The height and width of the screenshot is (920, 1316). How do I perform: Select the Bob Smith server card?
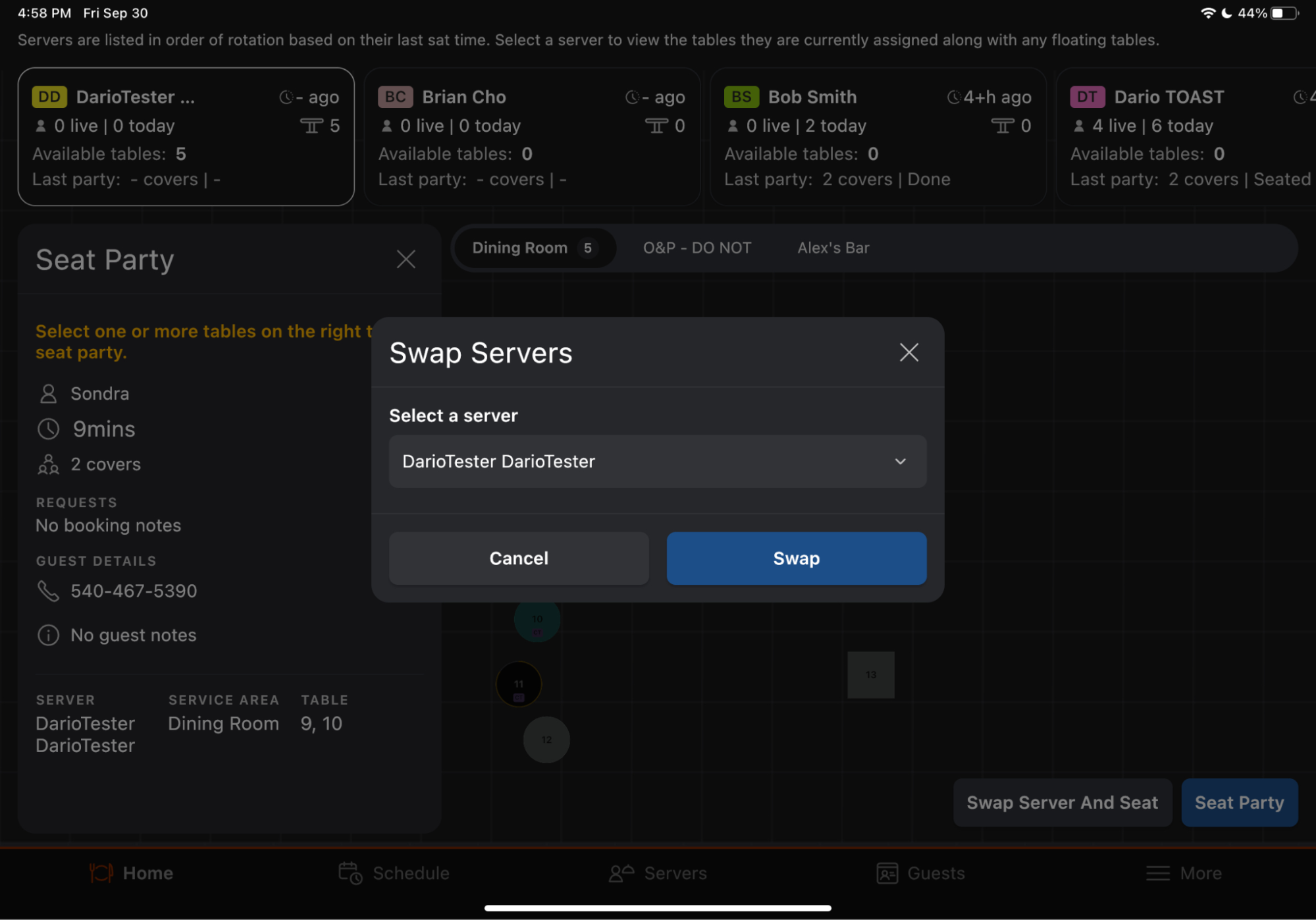[878, 137]
